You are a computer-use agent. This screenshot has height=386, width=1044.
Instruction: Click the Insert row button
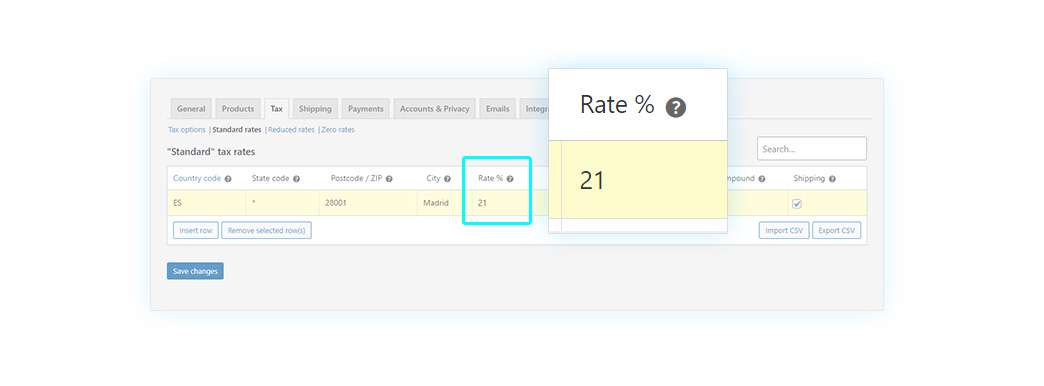coord(196,231)
